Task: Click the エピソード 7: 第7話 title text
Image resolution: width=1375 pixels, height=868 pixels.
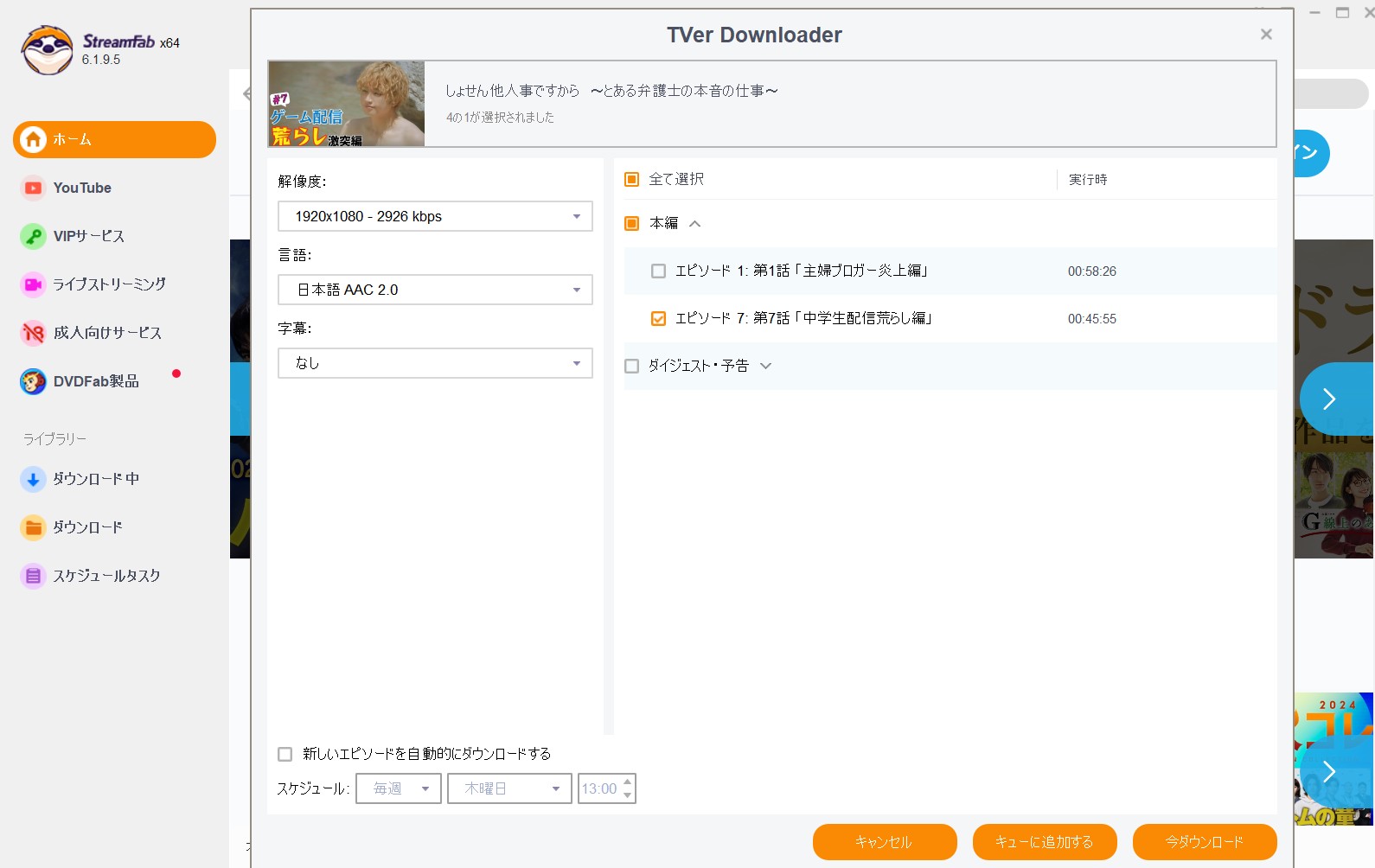Action: [x=803, y=318]
